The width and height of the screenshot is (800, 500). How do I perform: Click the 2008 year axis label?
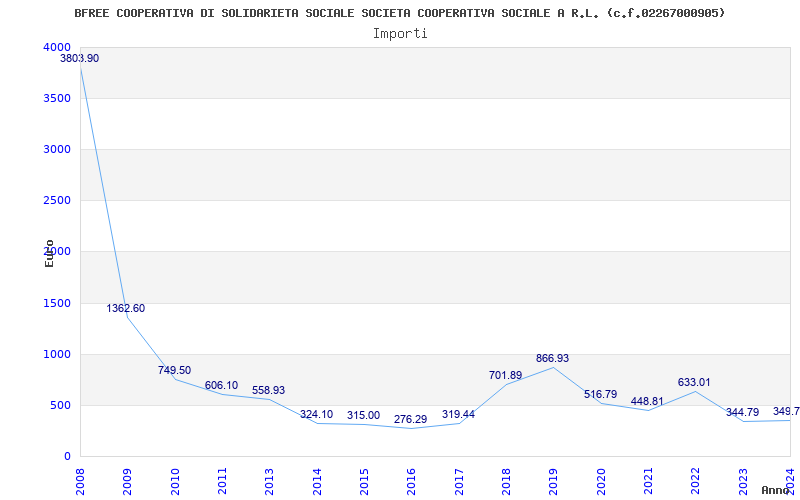tap(80, 478)
